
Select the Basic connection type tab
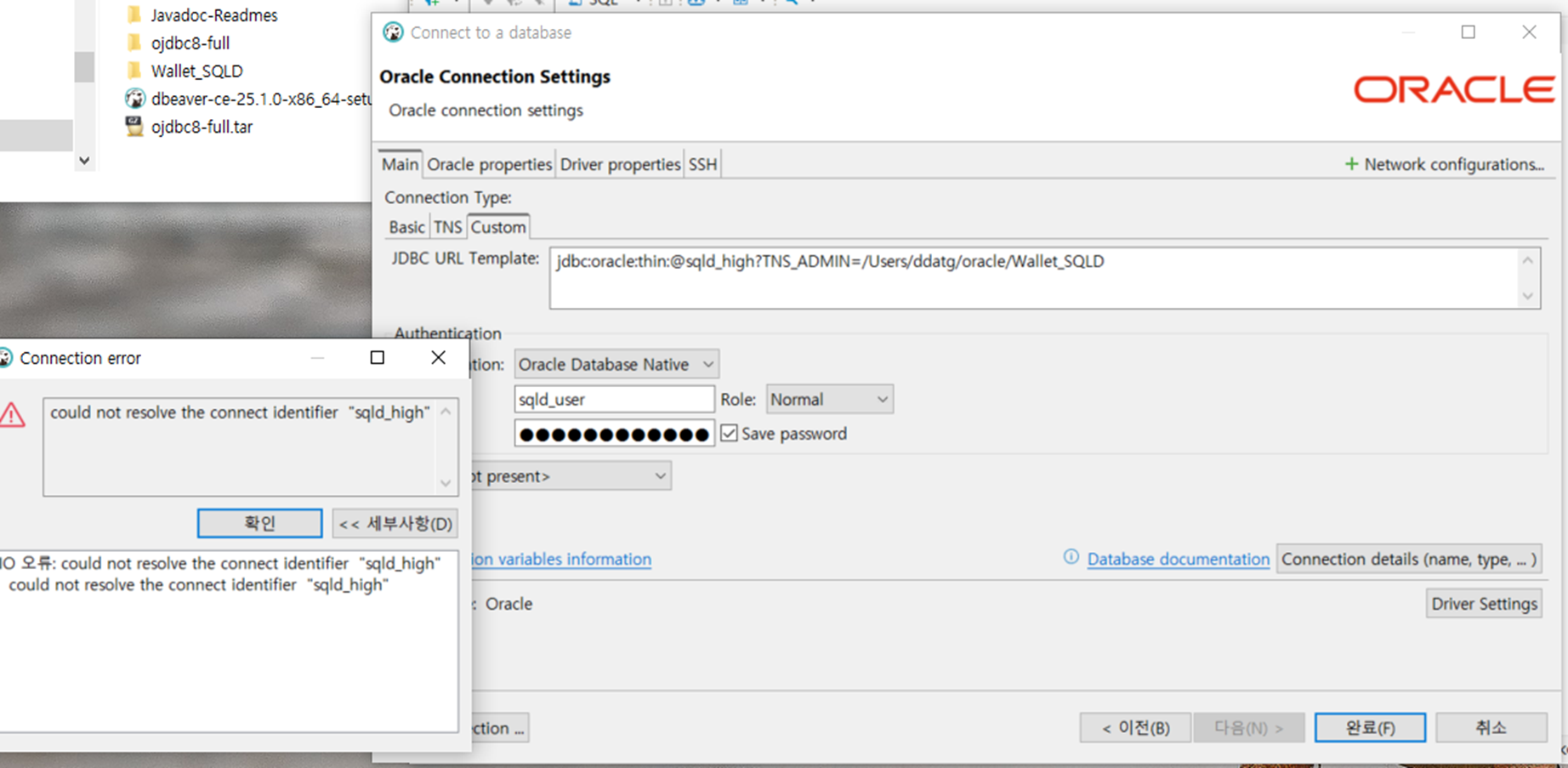406,227
